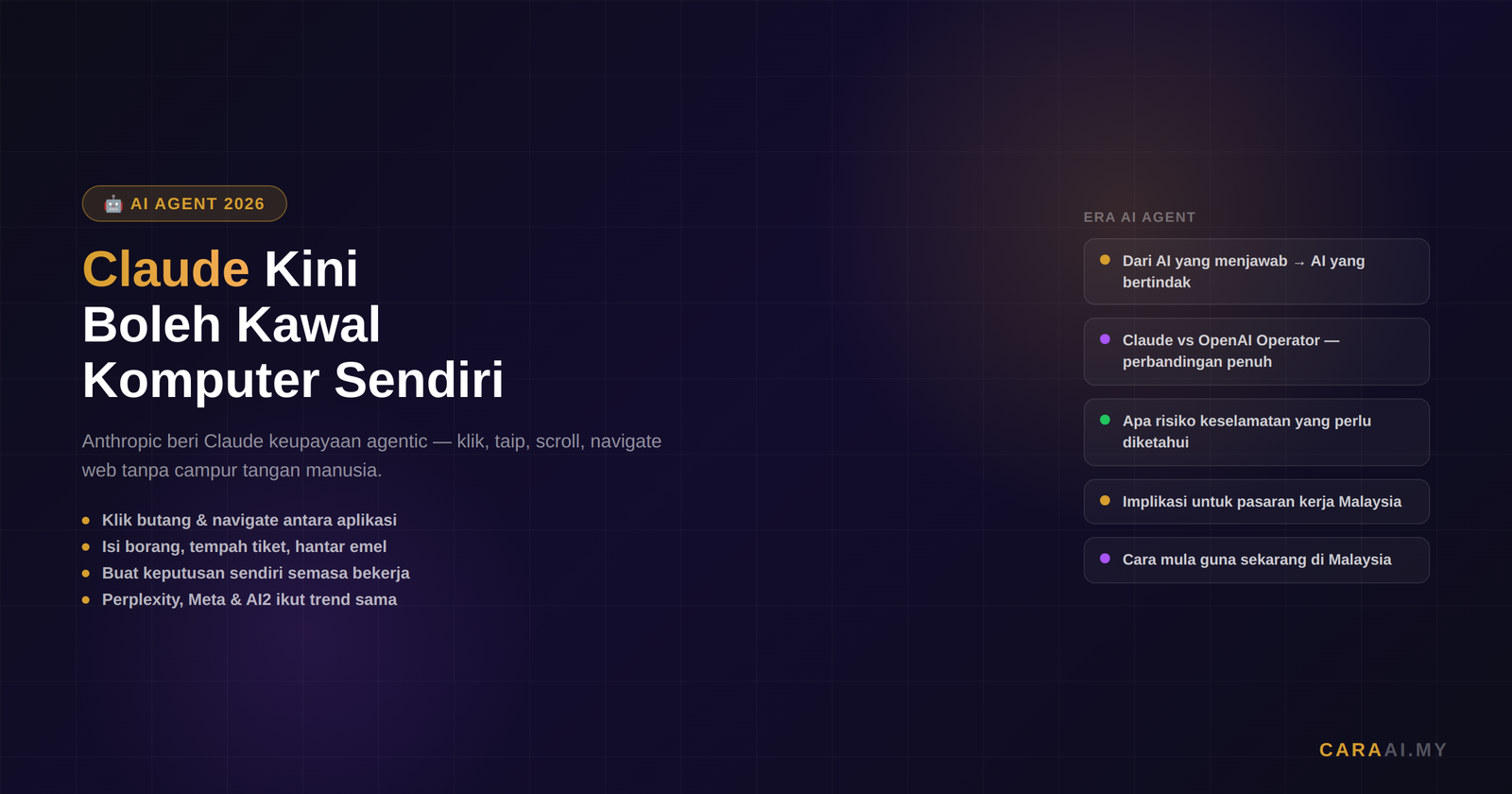Screen dimensions: 1512x794
Task: Select the "AI AGENT 2026" badge label
Action: point(198,204)
